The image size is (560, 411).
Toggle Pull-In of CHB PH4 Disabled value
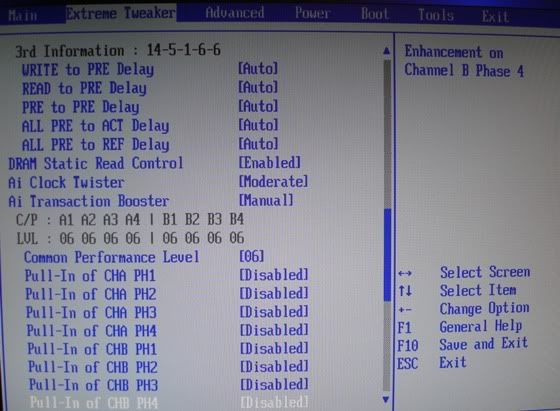[x=274, y=402]
